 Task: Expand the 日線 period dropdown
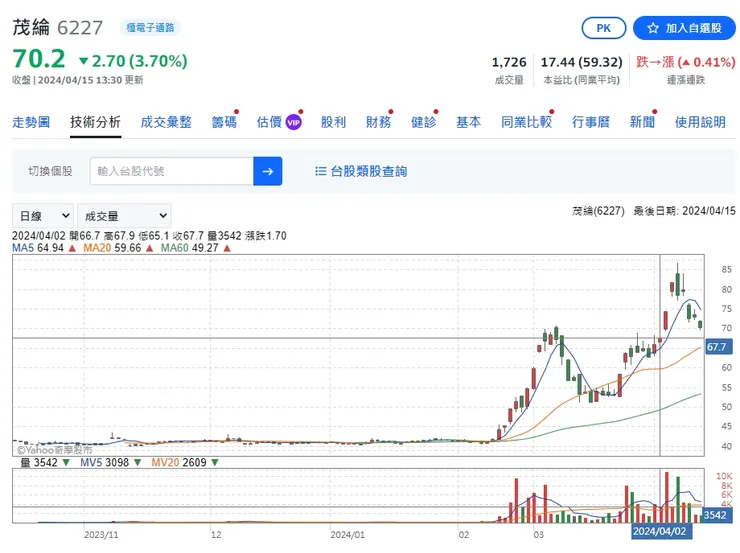(43, 216)
